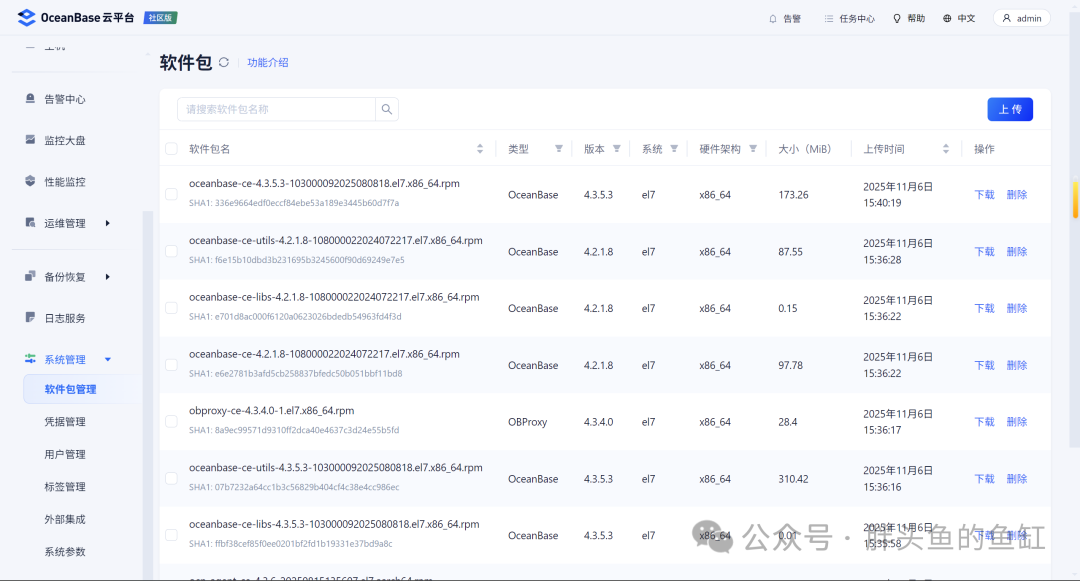Expand the 备份恢复 submenu arrow
This screenshot has height=581, width=1080.
coord(107,277)
